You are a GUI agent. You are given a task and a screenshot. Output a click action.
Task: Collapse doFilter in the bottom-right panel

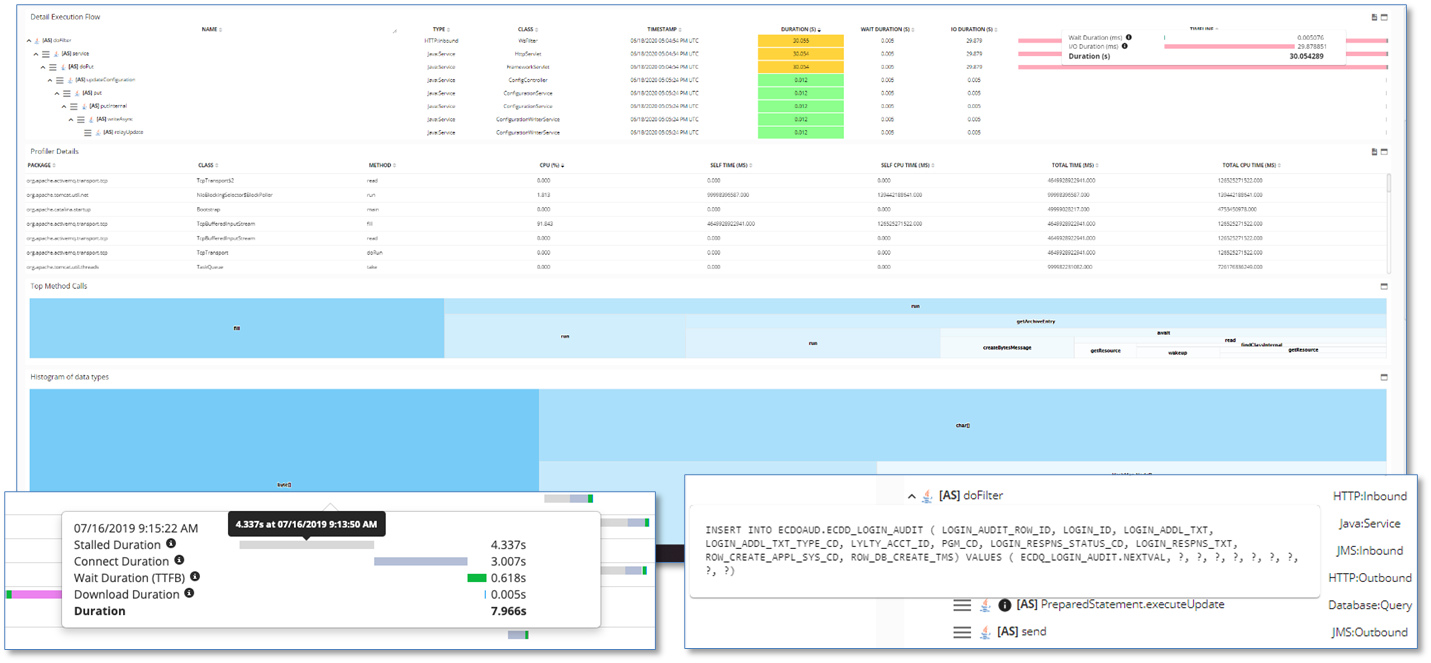[x=911, y=496]
